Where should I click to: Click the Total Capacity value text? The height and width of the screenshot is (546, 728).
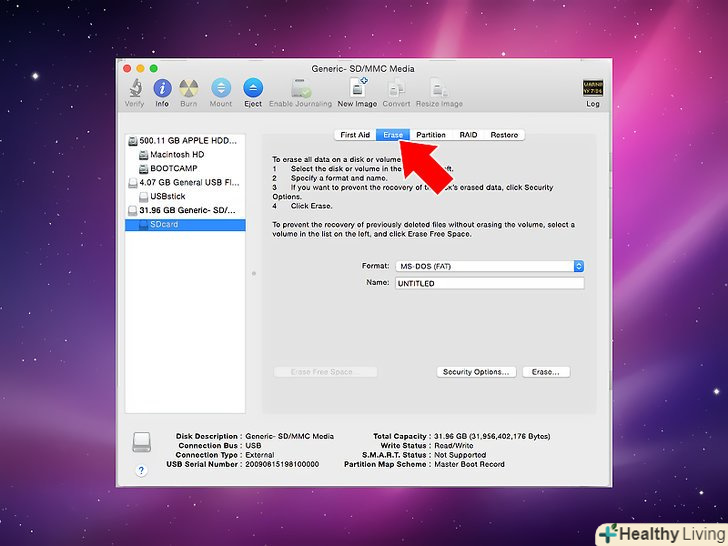[492, 436]
